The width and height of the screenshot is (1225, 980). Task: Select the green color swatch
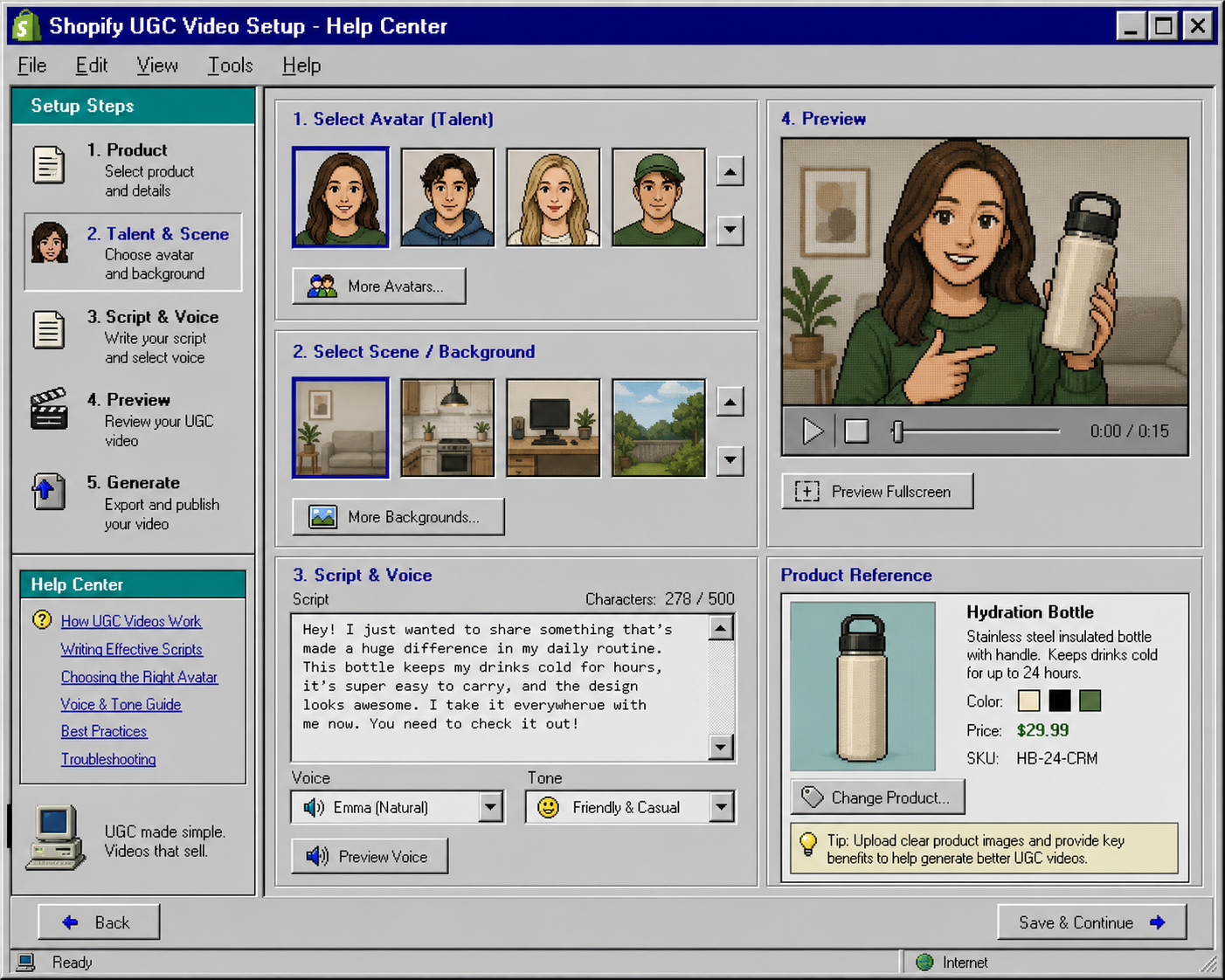[x=1090, y=700]
